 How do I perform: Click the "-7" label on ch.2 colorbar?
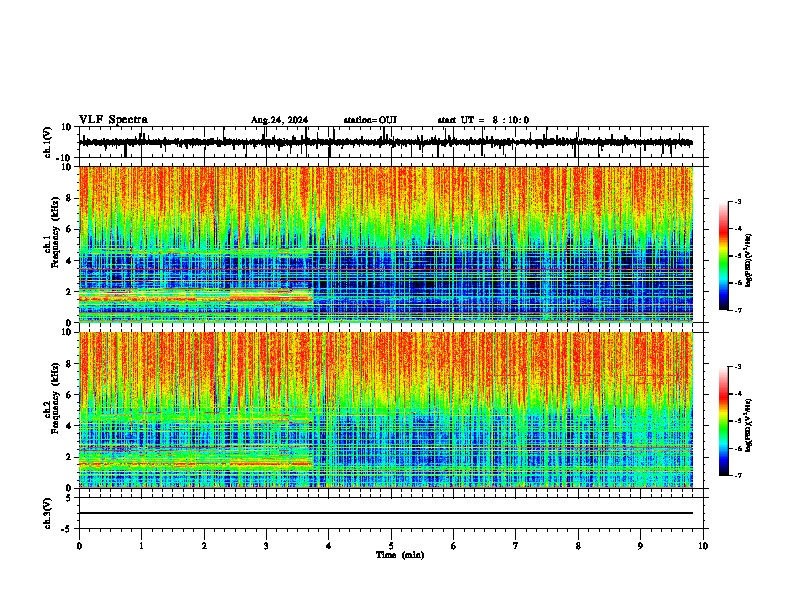pos(737,475)
